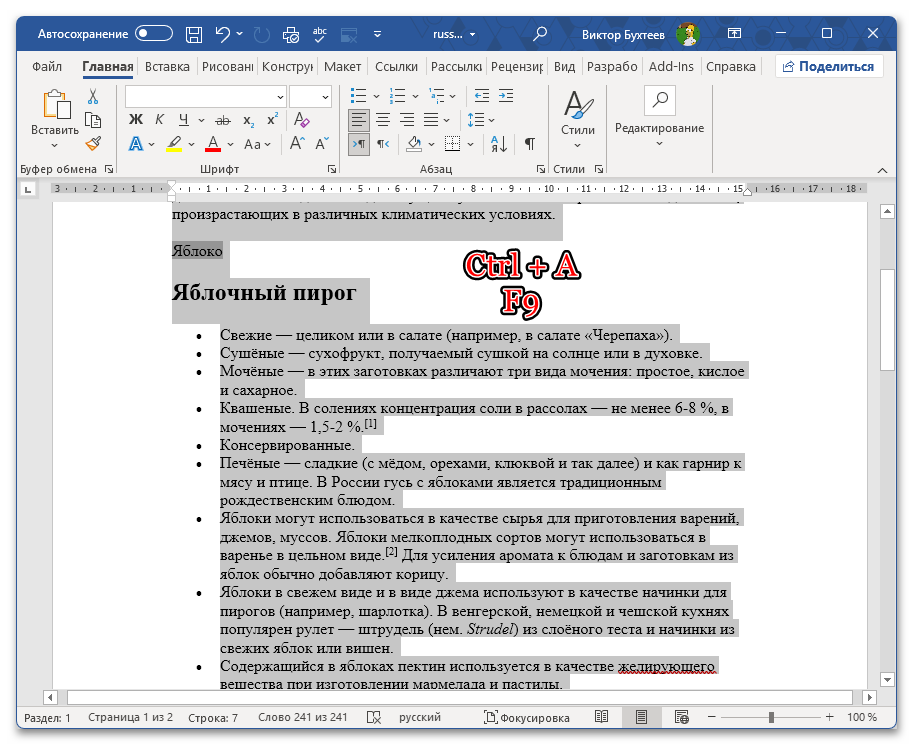Center align the paragraph
The image size is (913, 745).
click(383, 120)
